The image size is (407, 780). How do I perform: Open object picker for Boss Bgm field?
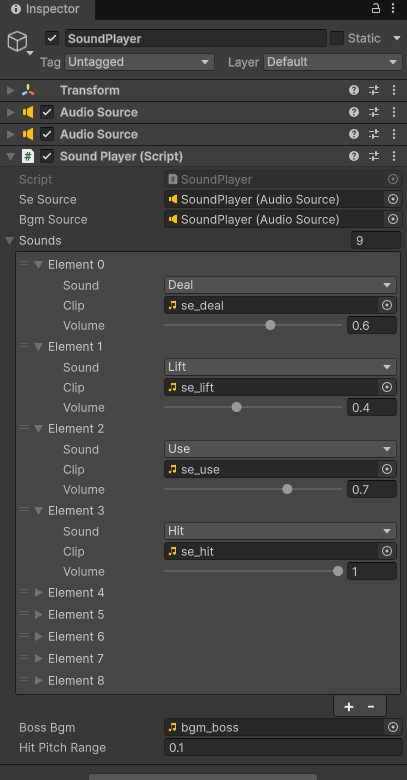tap(393, 727)
